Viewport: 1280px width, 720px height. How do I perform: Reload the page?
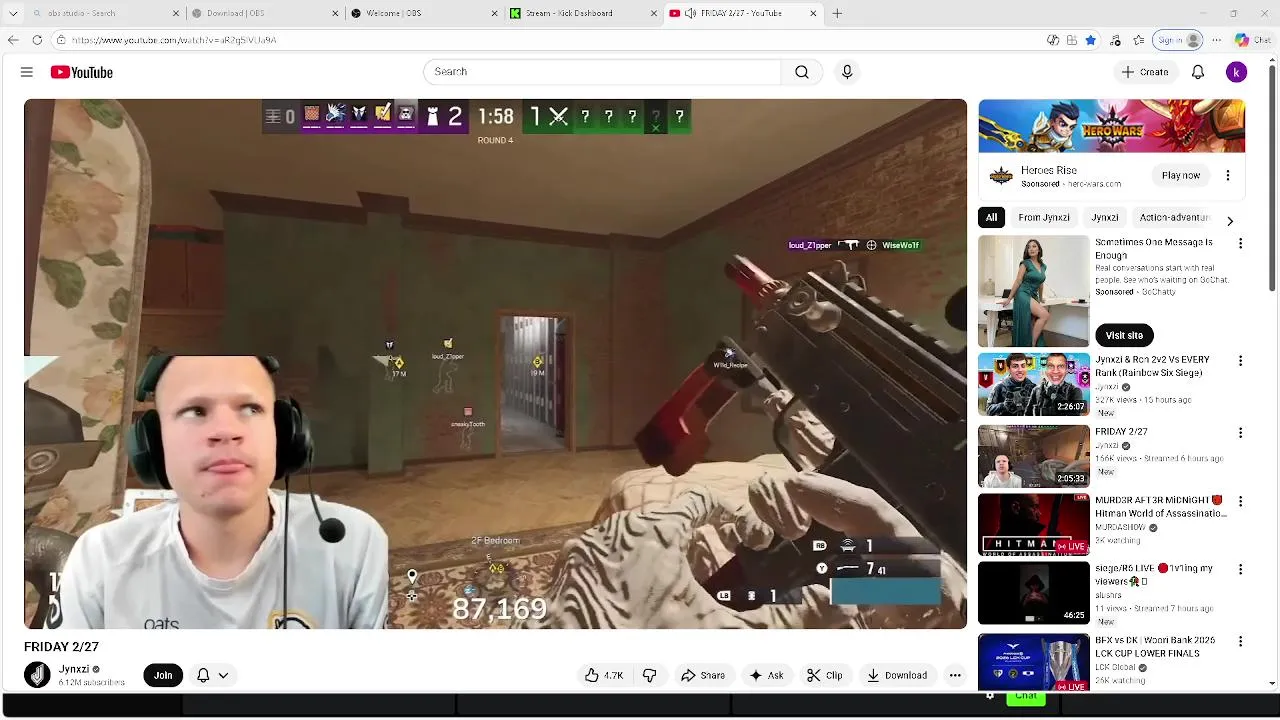click(37, 40)
